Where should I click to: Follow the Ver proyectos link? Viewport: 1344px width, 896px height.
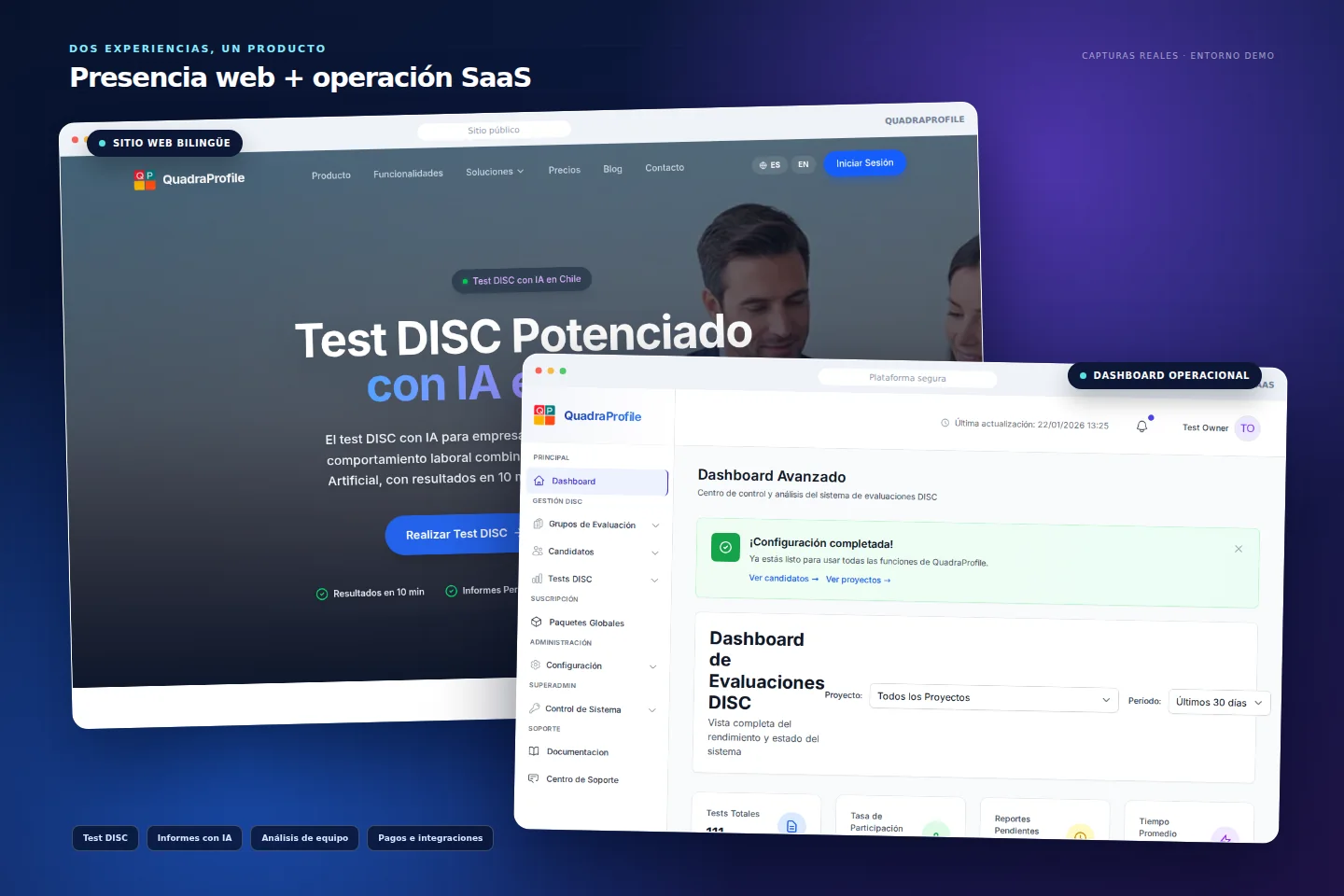859,580
